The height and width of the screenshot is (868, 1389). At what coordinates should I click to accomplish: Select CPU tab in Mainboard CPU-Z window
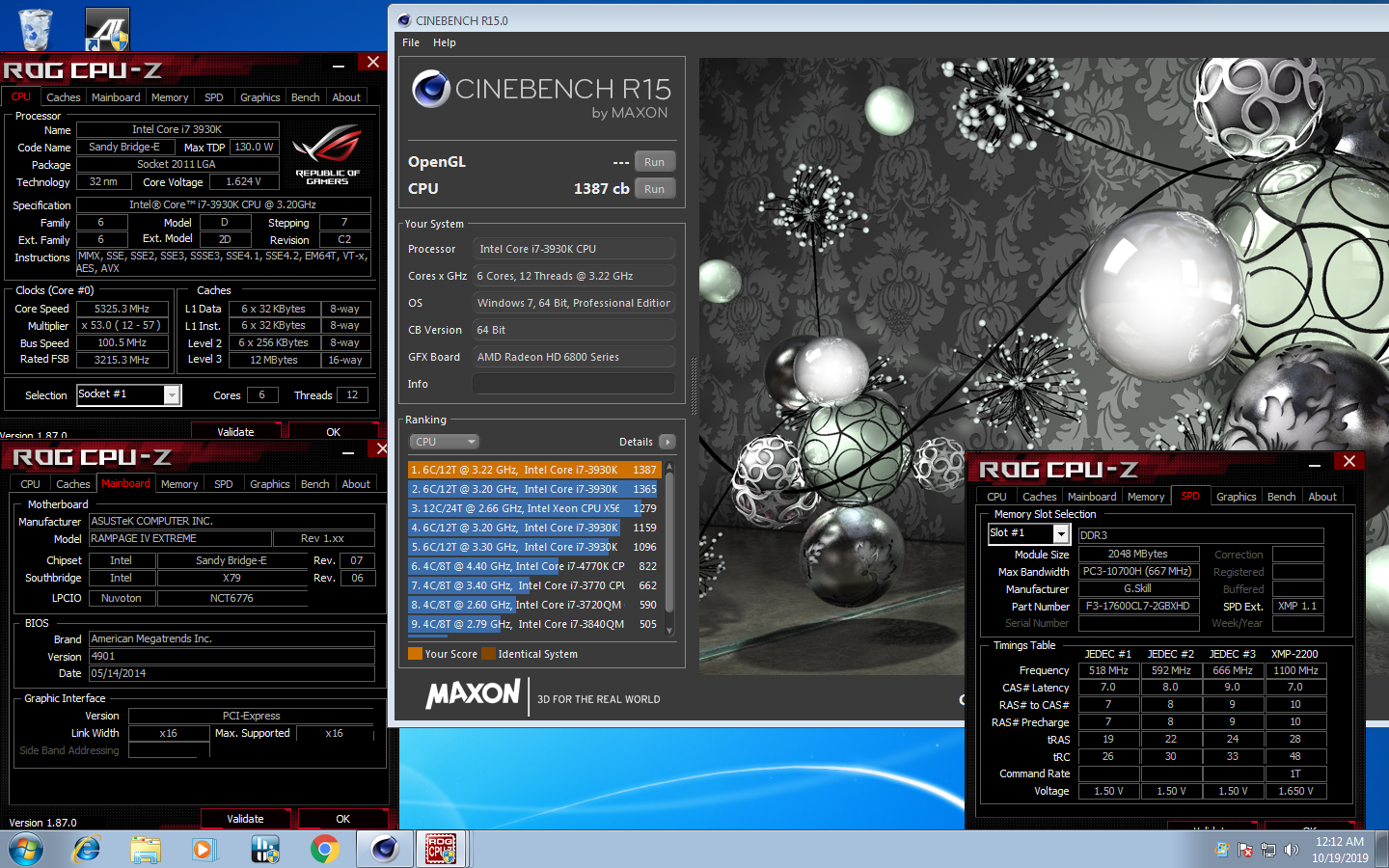(31, 484)
